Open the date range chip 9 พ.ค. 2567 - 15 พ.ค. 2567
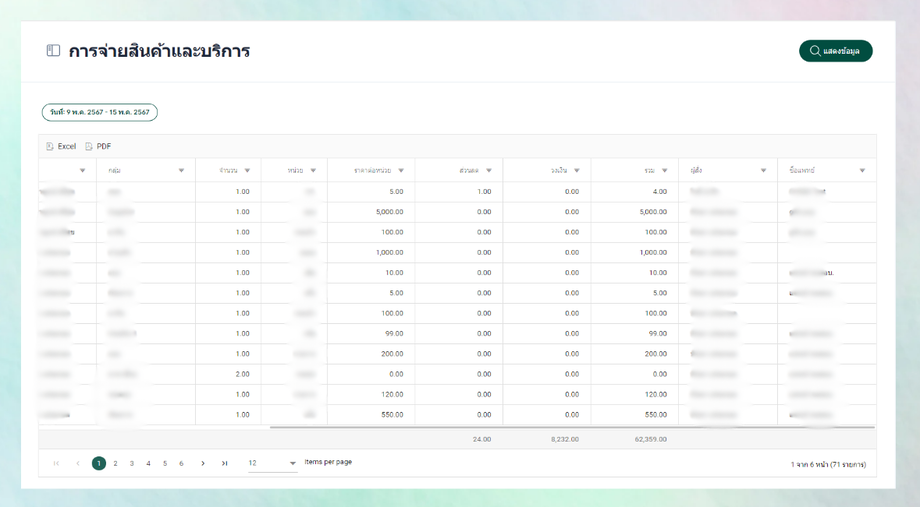 [x=100, y=112]
